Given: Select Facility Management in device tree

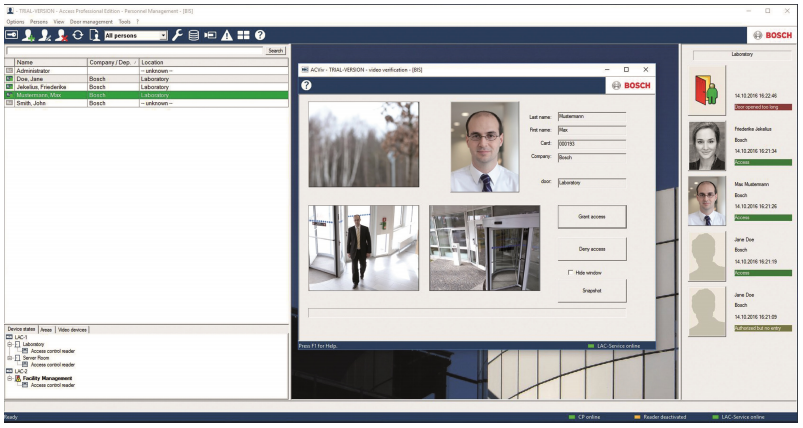Looking at the screenshot, I should point(47,378).
